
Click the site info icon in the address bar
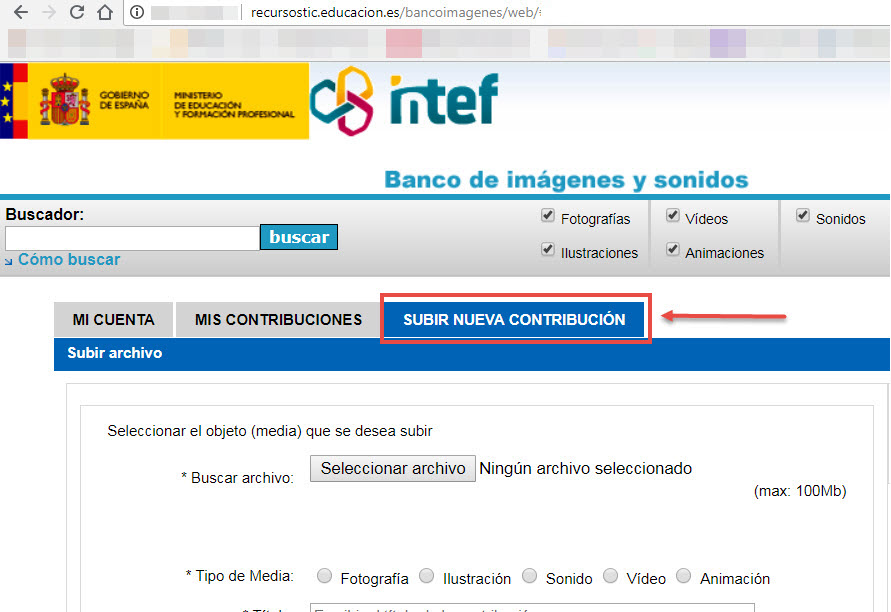tap(136, 15)
